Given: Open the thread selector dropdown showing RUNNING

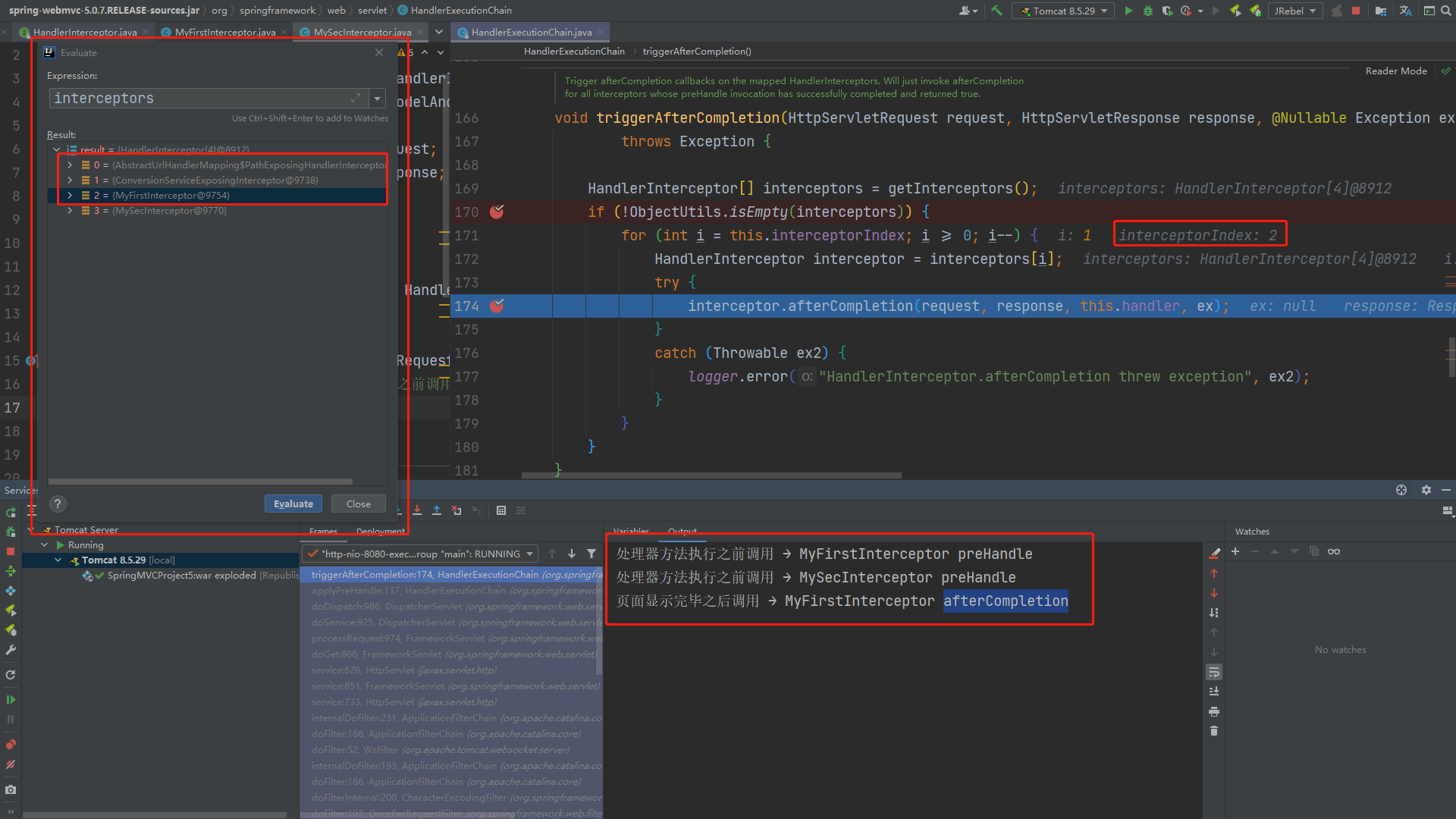Looking at the screenshot, I should (419, 554).
